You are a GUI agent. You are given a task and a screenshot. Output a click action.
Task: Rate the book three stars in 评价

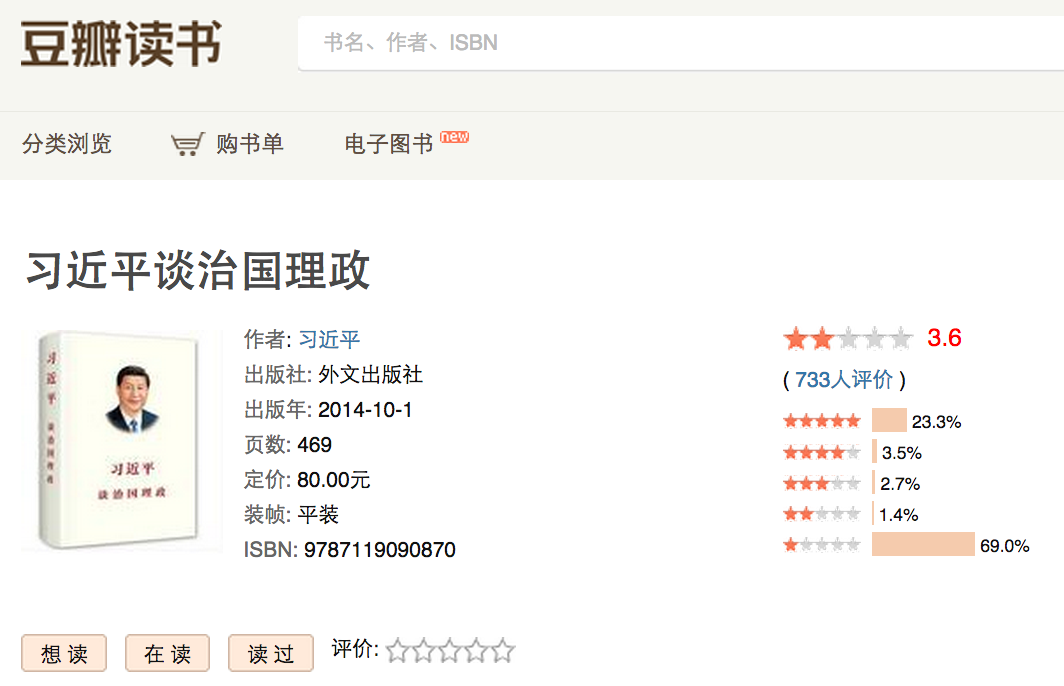450,651
